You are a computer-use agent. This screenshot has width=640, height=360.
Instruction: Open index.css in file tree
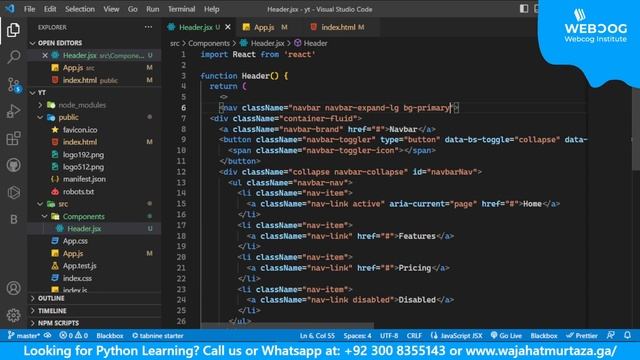(x=77, y=278)
